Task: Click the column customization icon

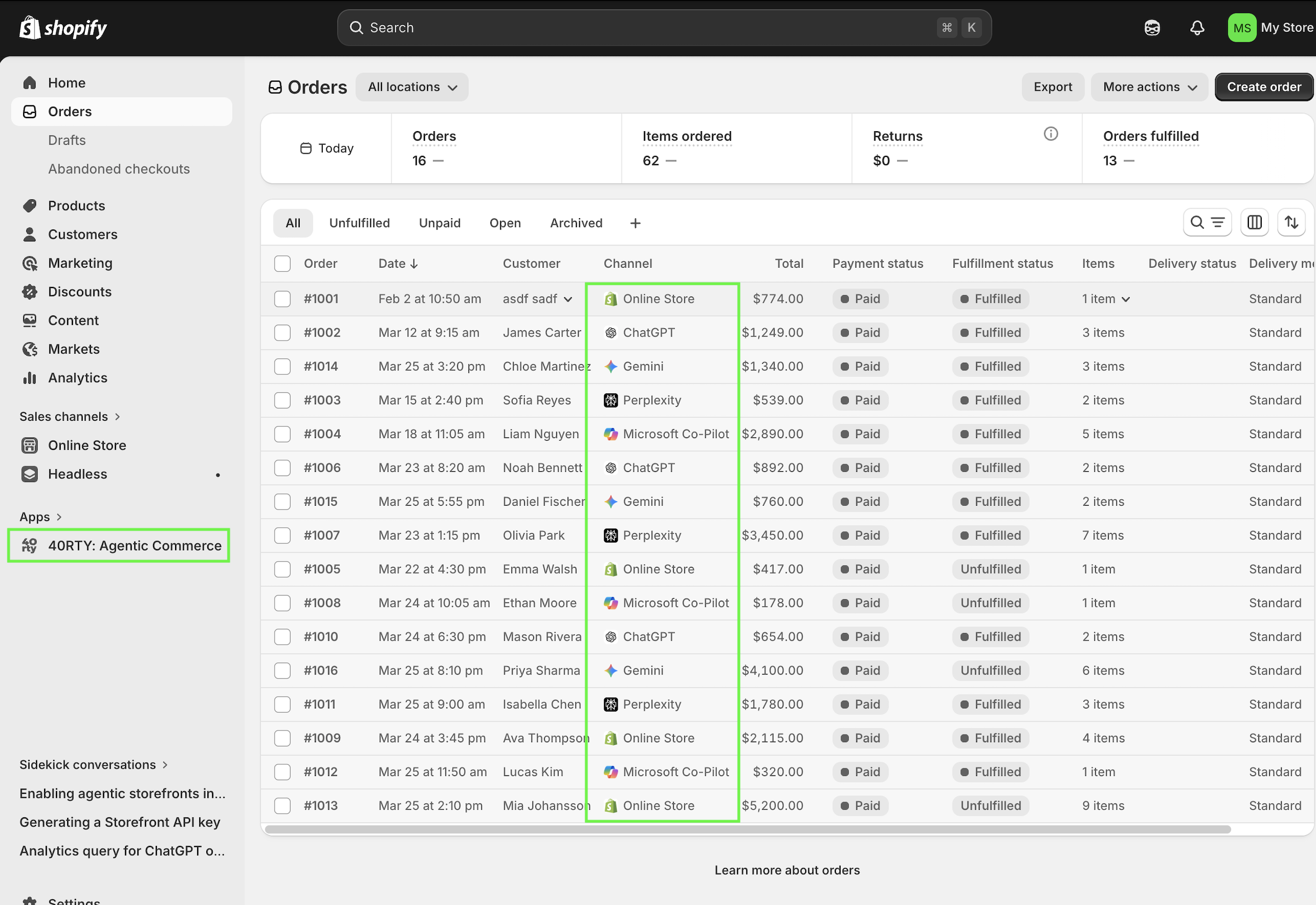Action: 1254,222
